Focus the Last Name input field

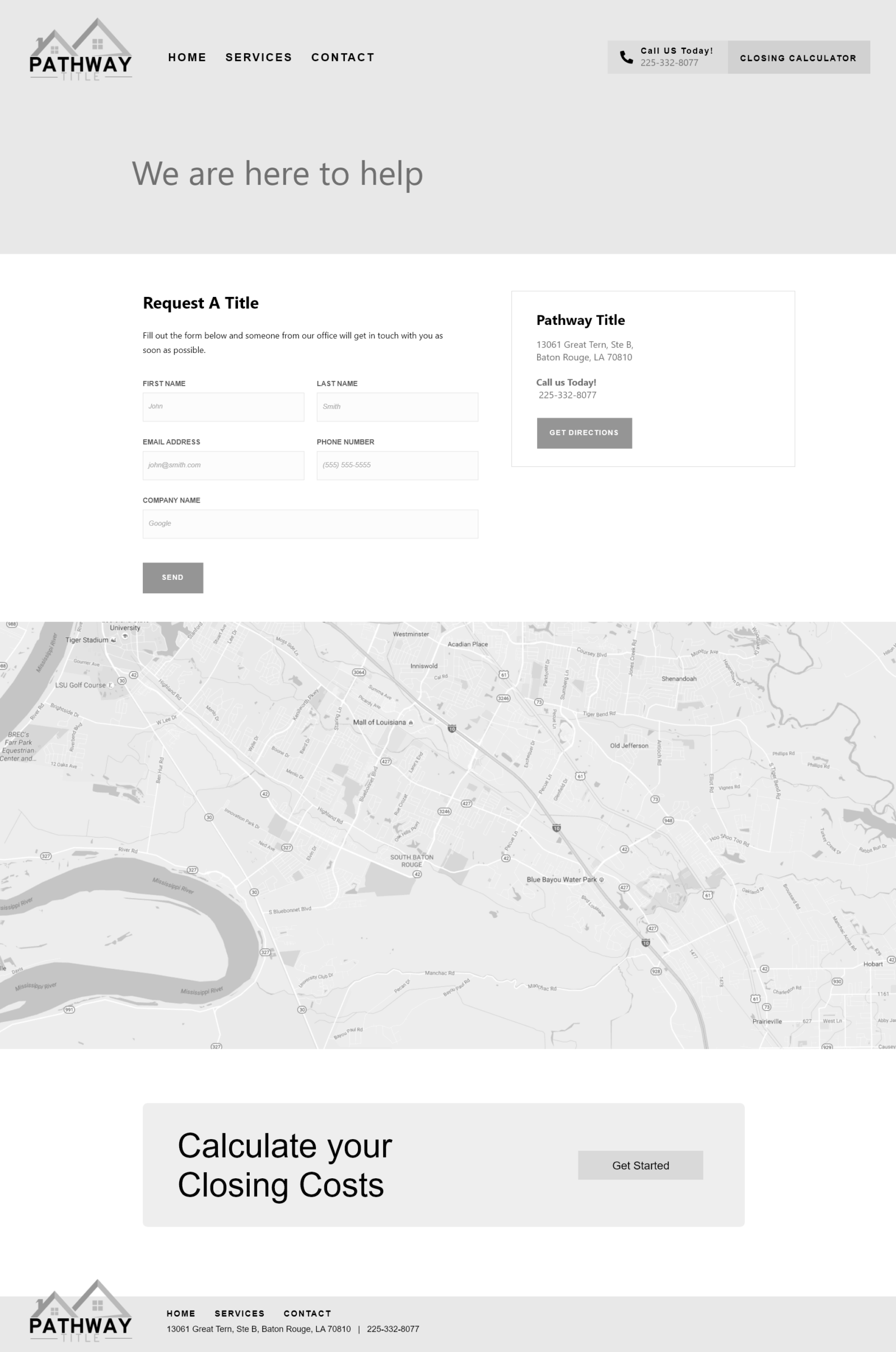pos(397,406)
